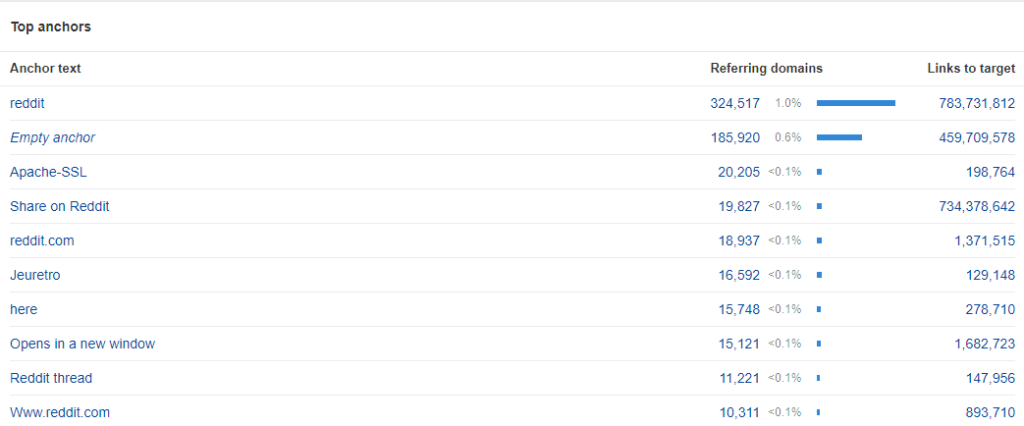The width and height of the screenshot is (1024, 426).
Task: Select the 'Reddit thread' anchor link
Action: tap(51, 378)
